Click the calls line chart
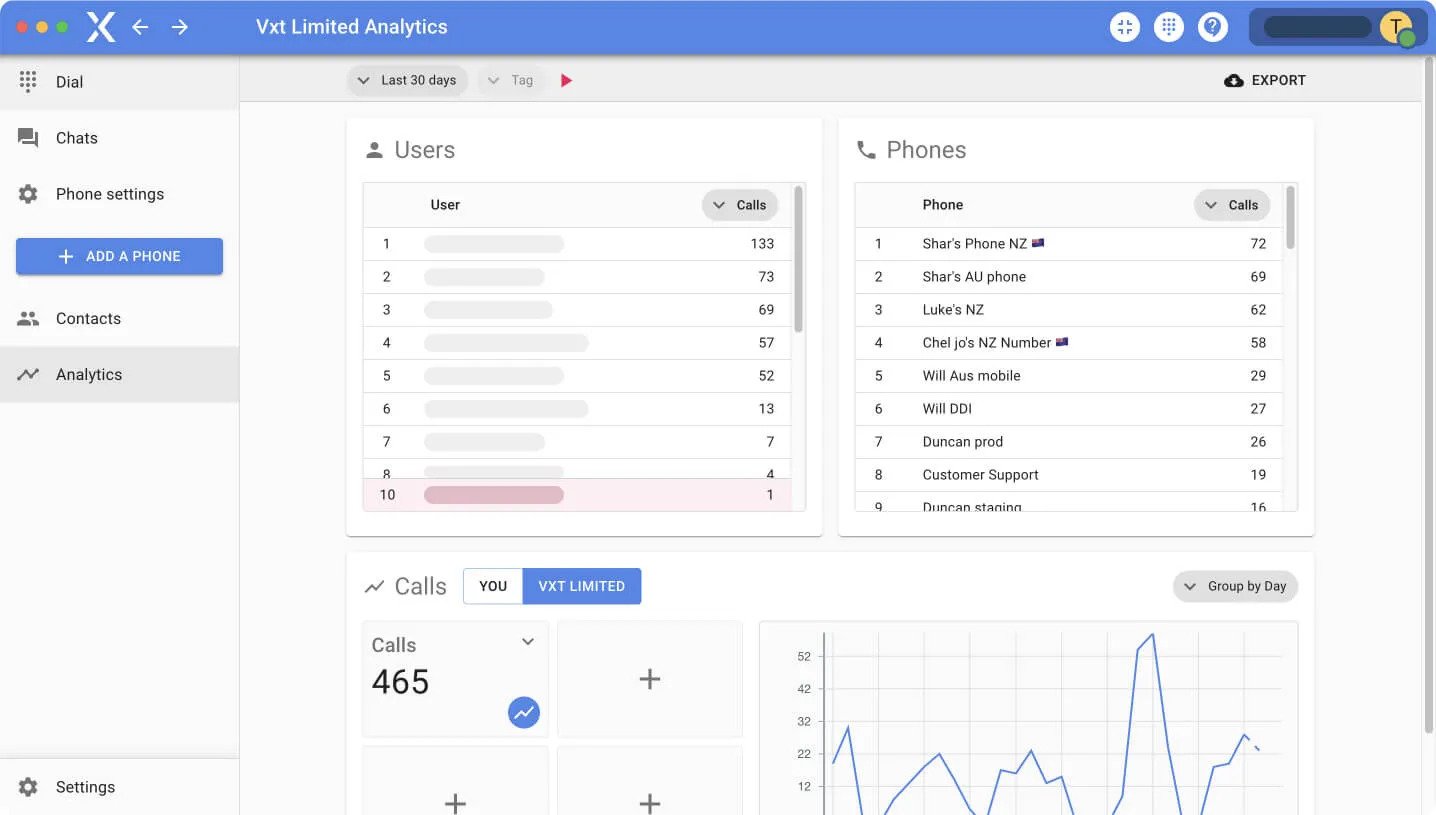1436x815 pixels. [x=1028, y=718]
